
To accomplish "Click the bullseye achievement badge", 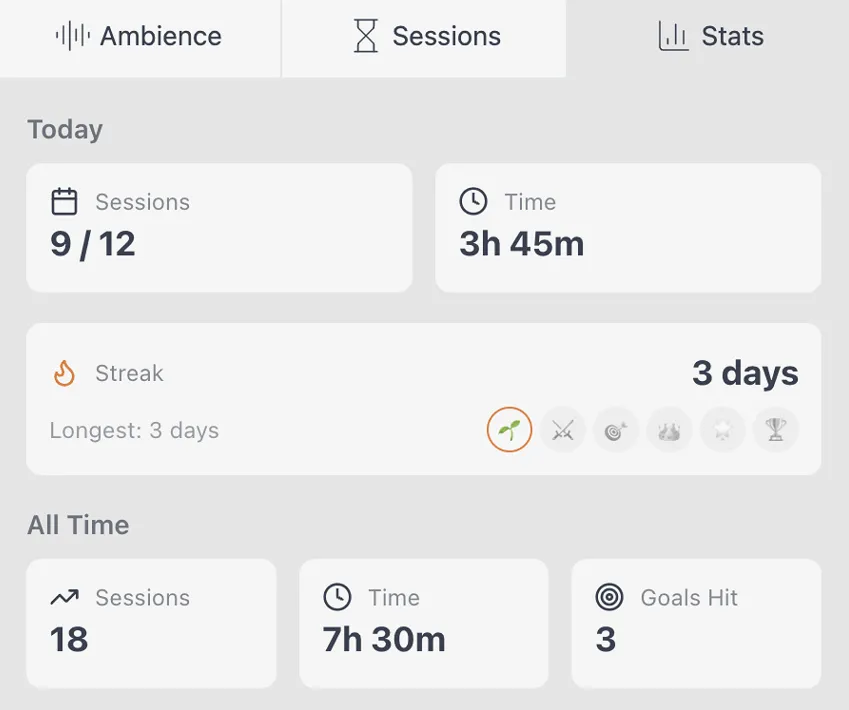I will 616,429.
